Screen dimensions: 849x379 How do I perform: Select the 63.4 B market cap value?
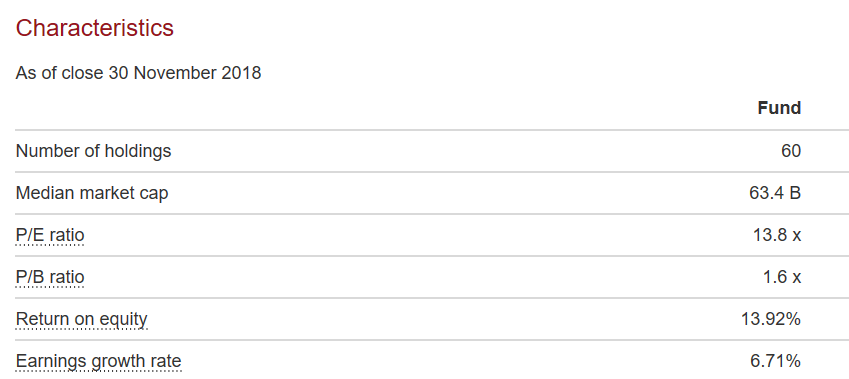(x=775, y=193)
